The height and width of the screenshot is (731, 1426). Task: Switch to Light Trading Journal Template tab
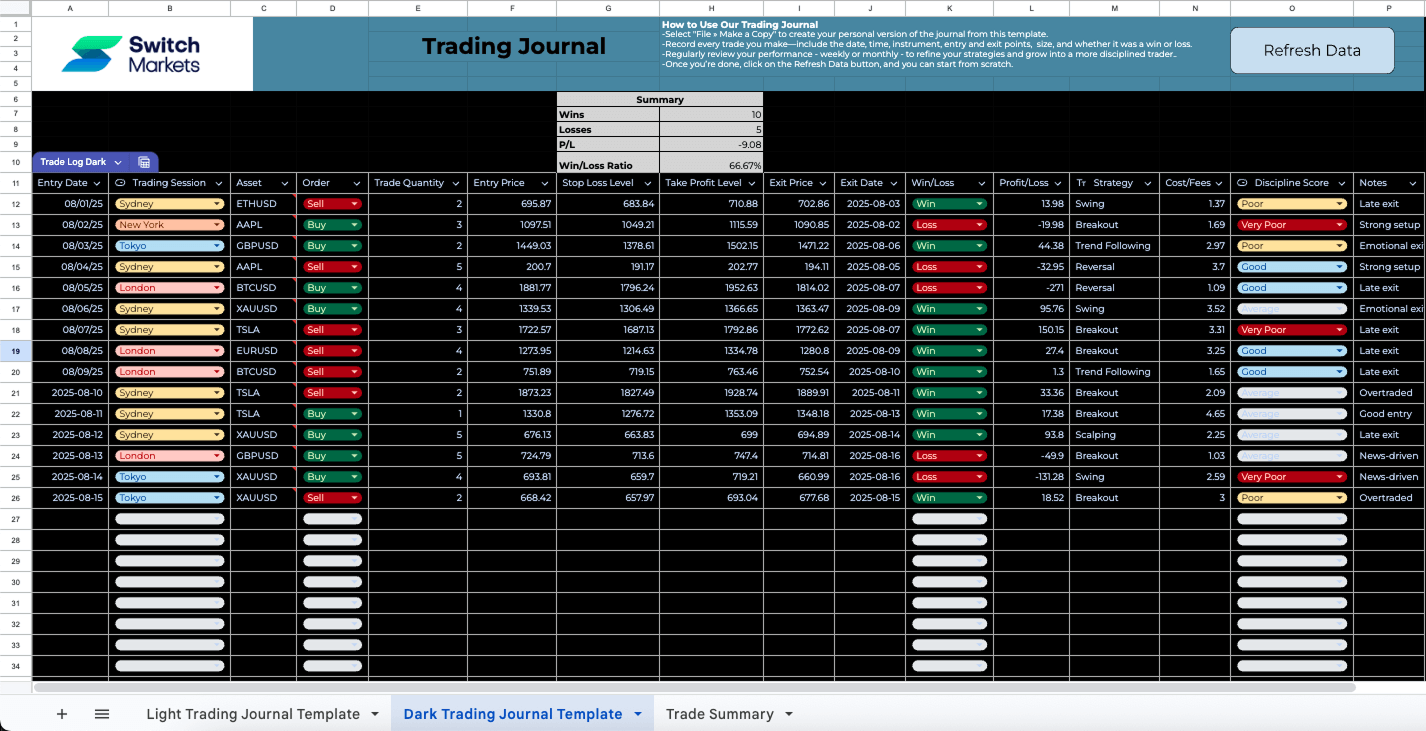[x=252, y=714]
